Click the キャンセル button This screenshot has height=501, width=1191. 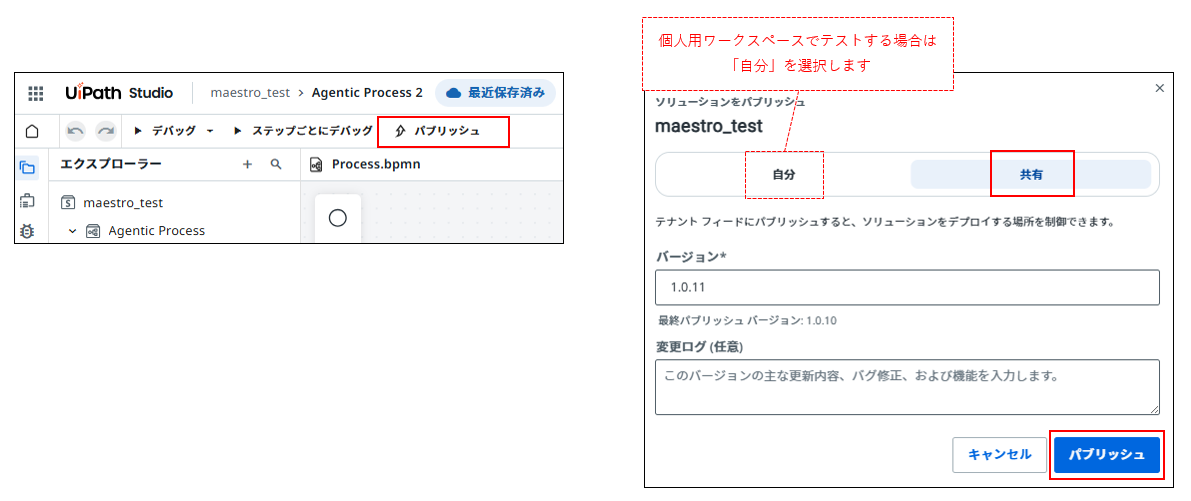click(999, 454)
